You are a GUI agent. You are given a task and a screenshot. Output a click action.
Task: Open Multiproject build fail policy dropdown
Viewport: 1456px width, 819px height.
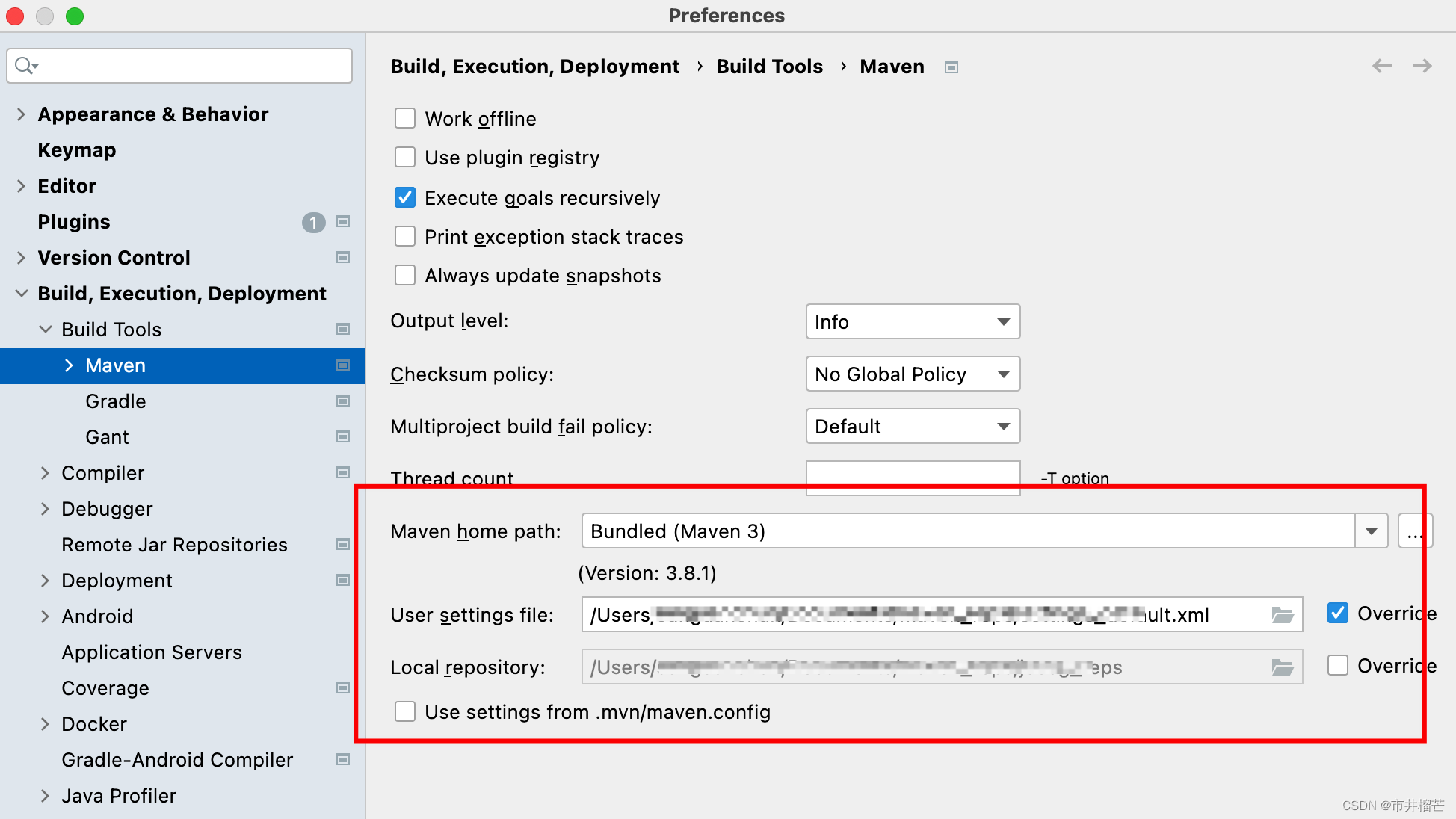913,426
